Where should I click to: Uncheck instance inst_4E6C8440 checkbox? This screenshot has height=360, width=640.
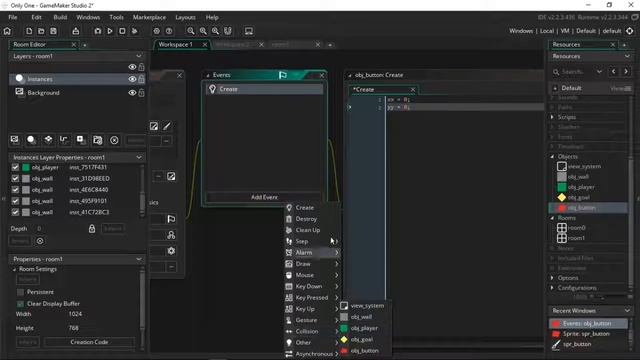click(x=15, y=190)
